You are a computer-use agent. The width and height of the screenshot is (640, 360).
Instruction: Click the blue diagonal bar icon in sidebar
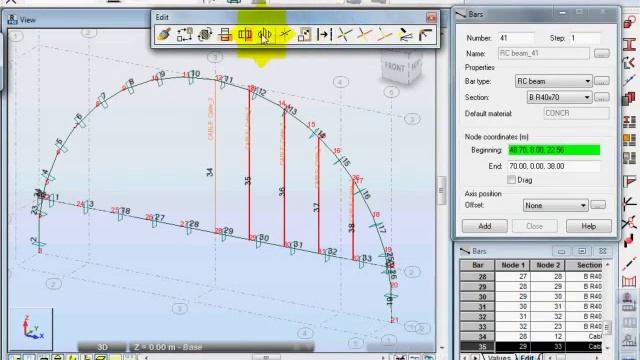630,80
